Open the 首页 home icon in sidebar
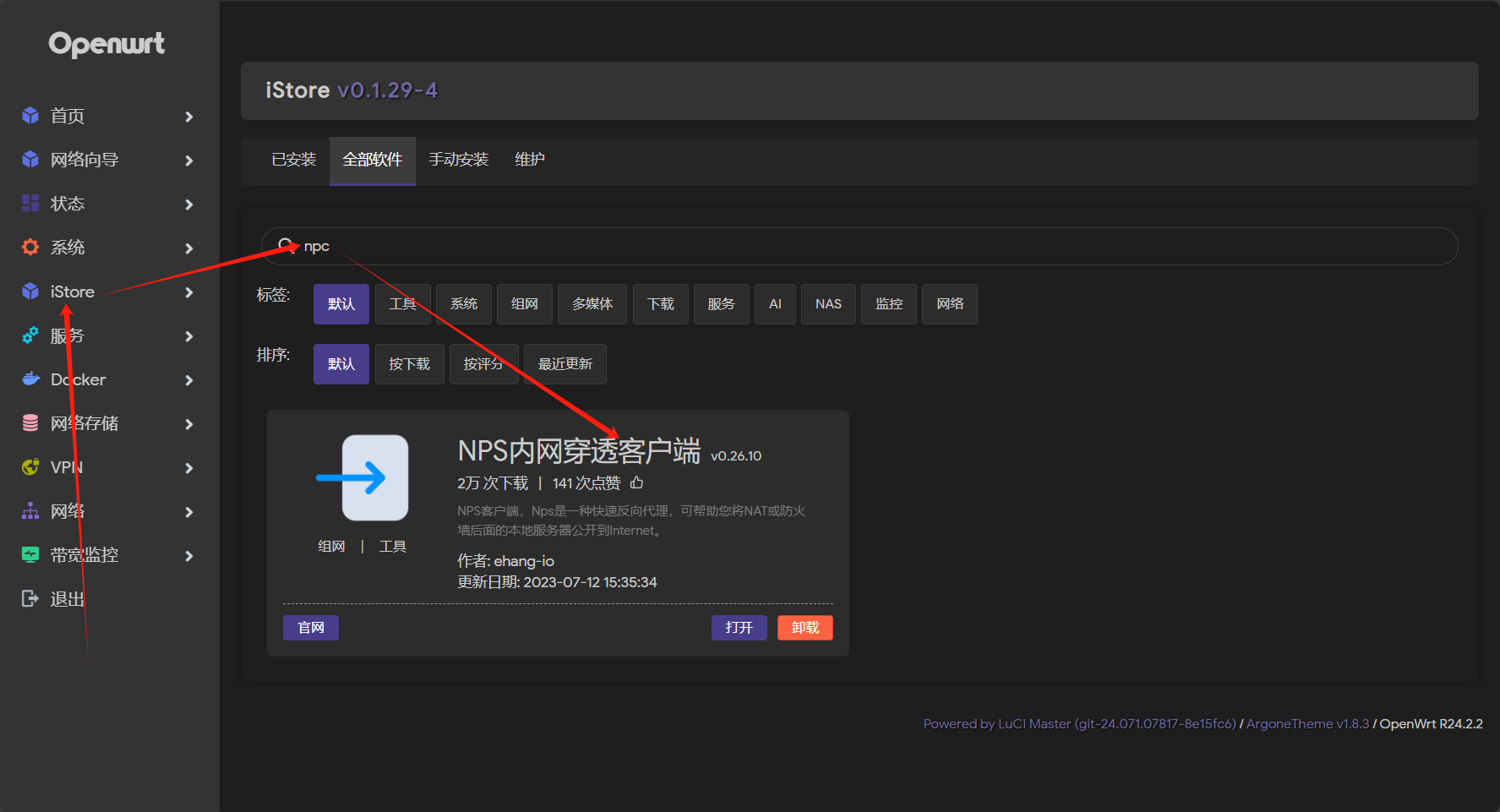The width and height of the screenshot is (1500, 812). point(30,116)
